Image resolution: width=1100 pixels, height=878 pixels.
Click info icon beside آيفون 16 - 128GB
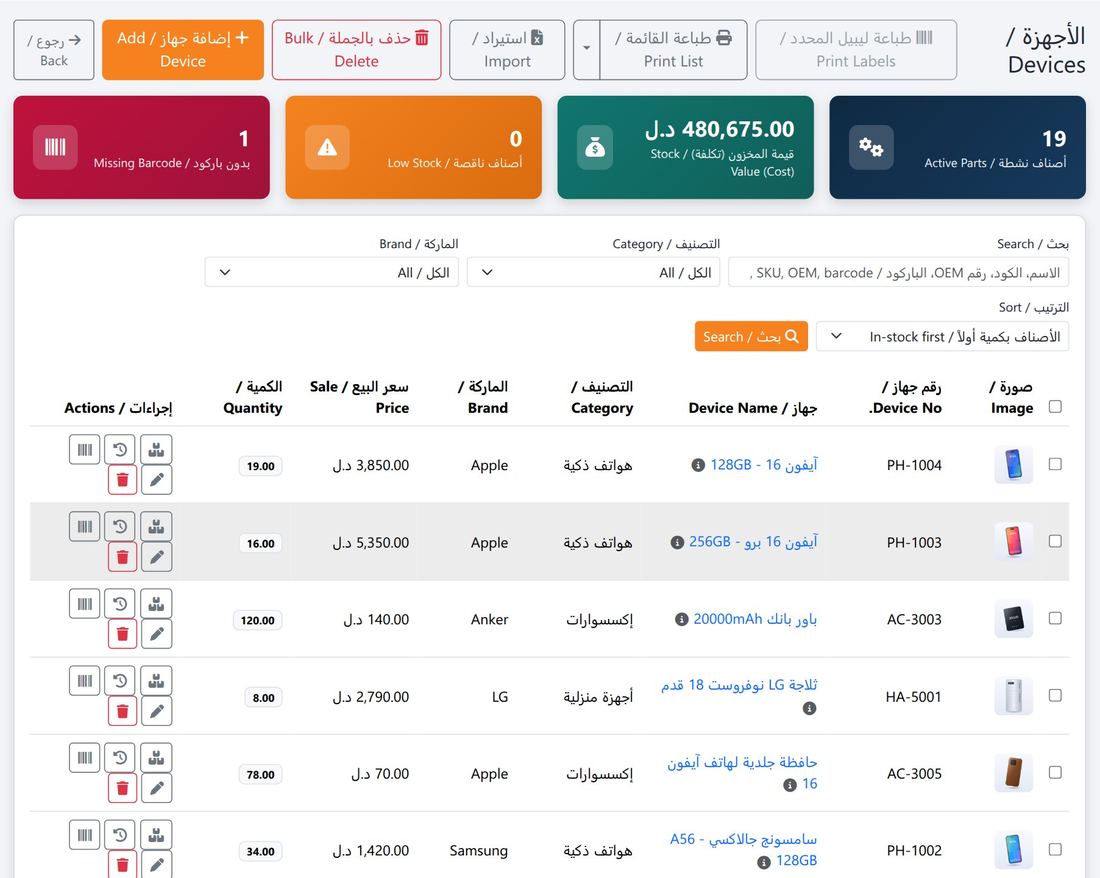[698, 465]
